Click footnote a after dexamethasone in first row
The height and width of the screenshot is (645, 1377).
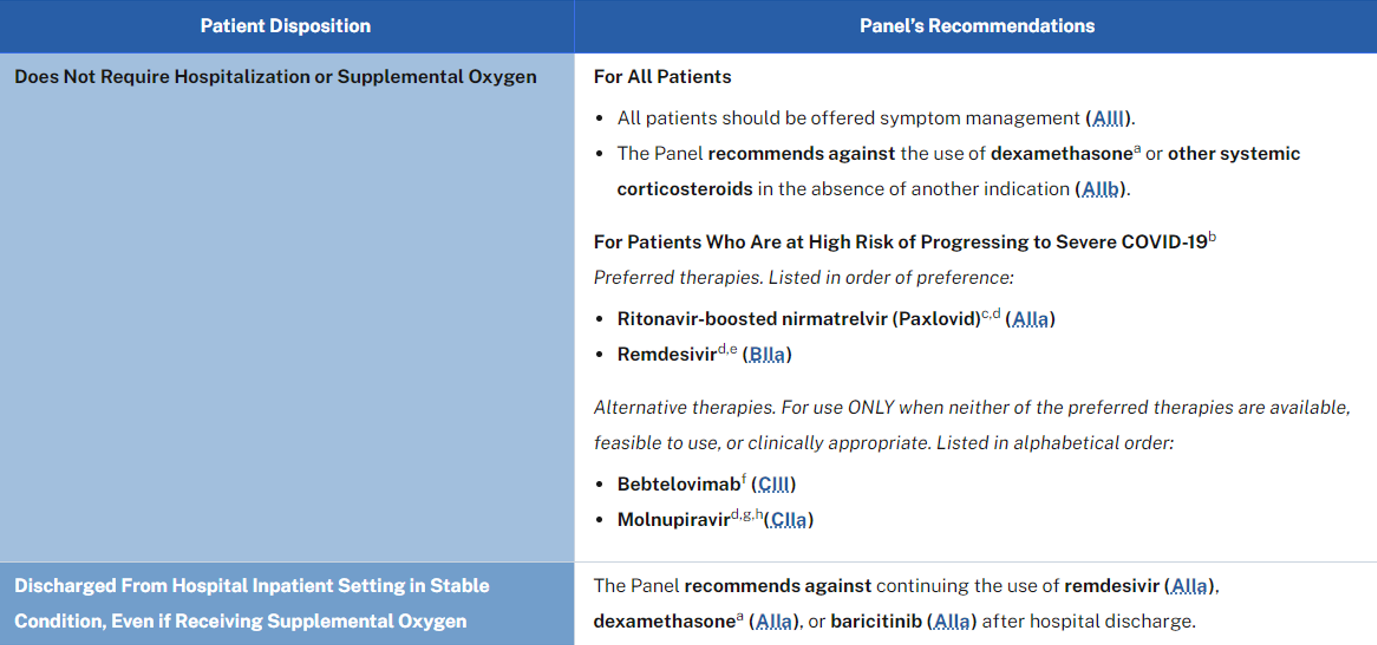1138,149
